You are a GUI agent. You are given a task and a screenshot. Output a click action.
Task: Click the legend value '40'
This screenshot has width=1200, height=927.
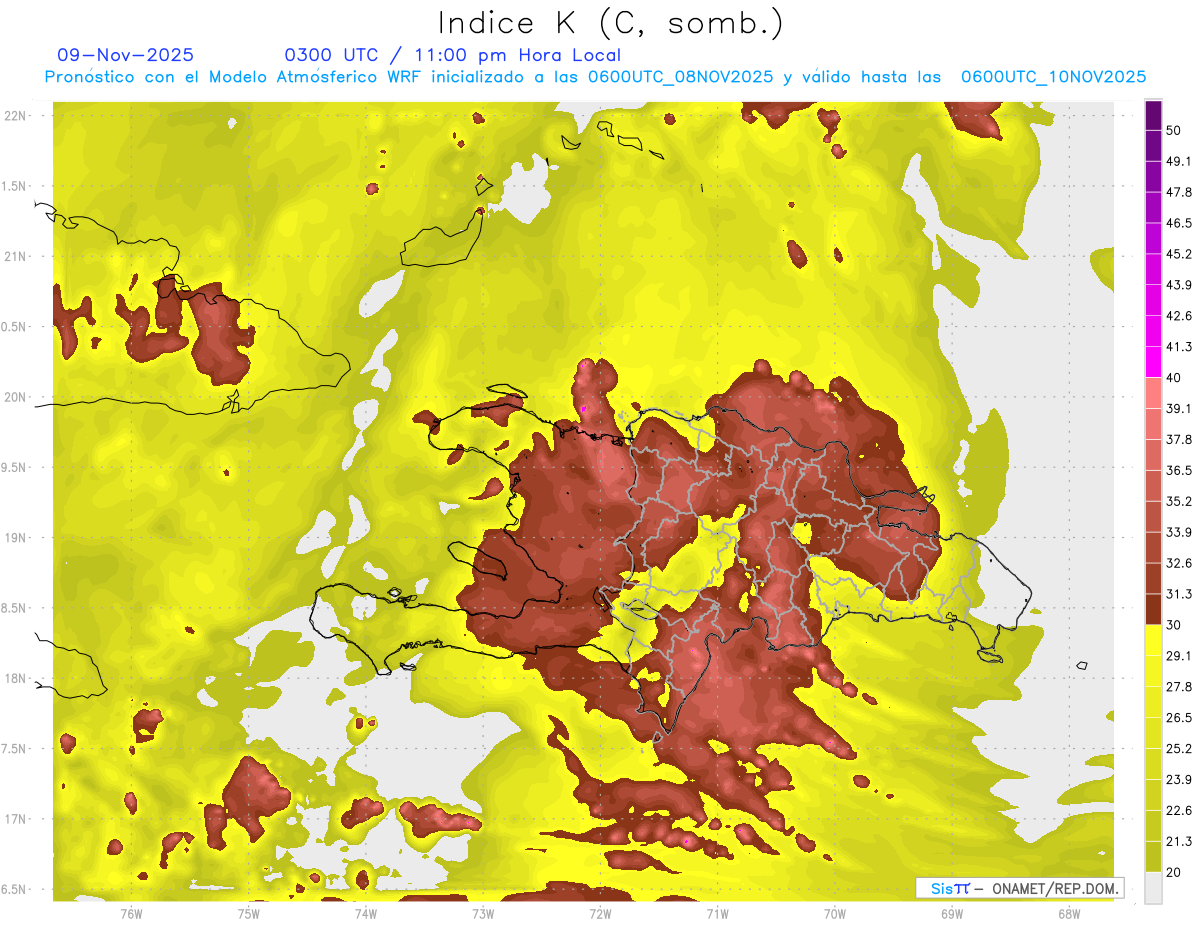coord(1174,377)
